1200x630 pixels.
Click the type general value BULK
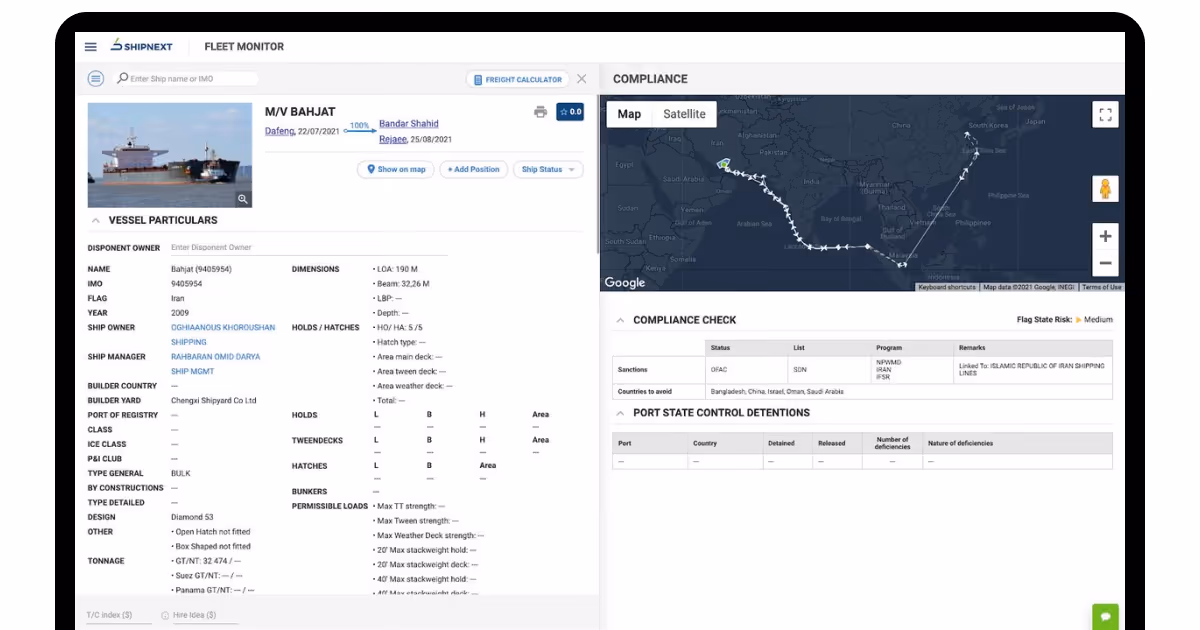point(181,473)
